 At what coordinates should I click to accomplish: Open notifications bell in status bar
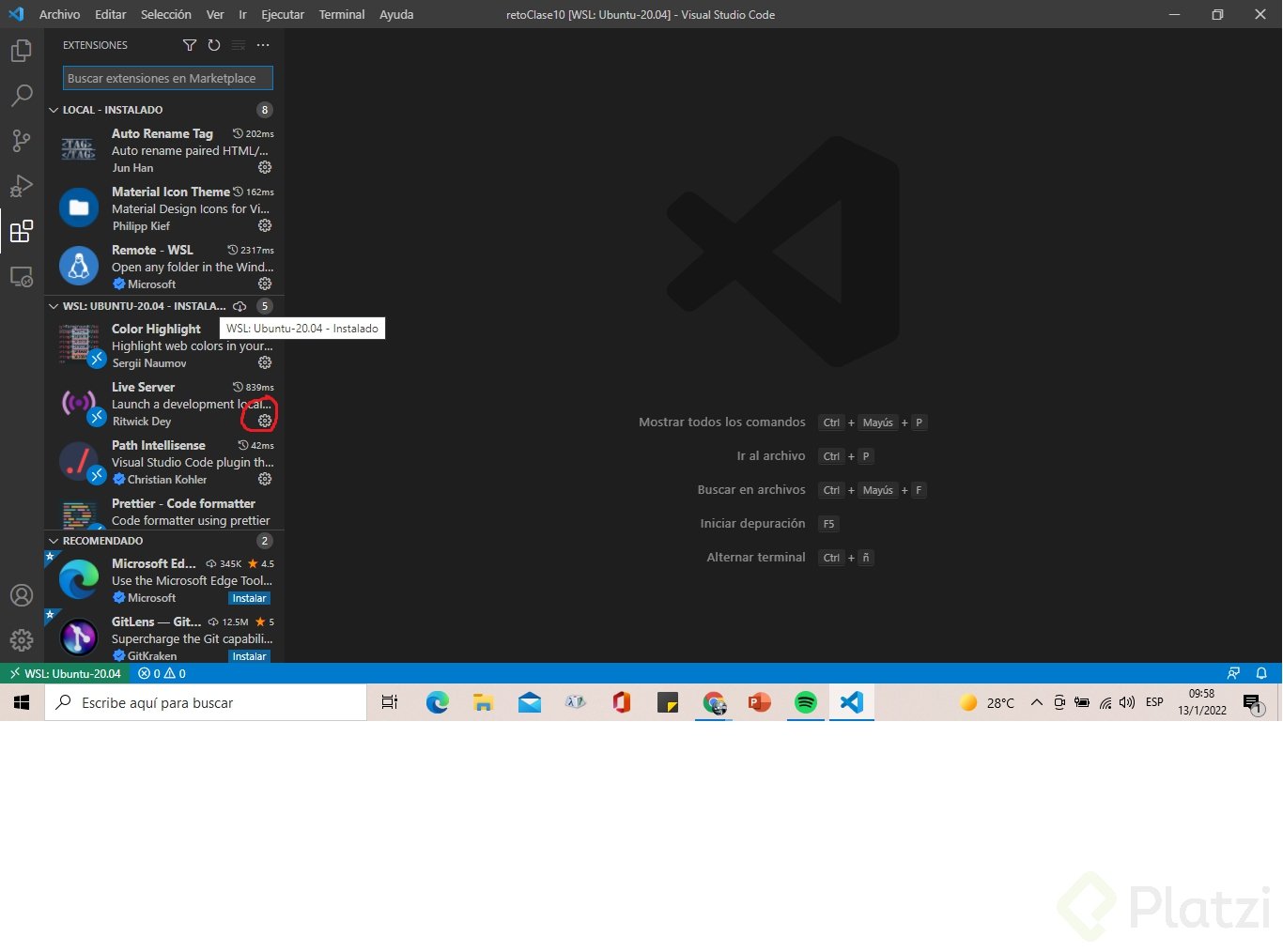(1261, 673)
